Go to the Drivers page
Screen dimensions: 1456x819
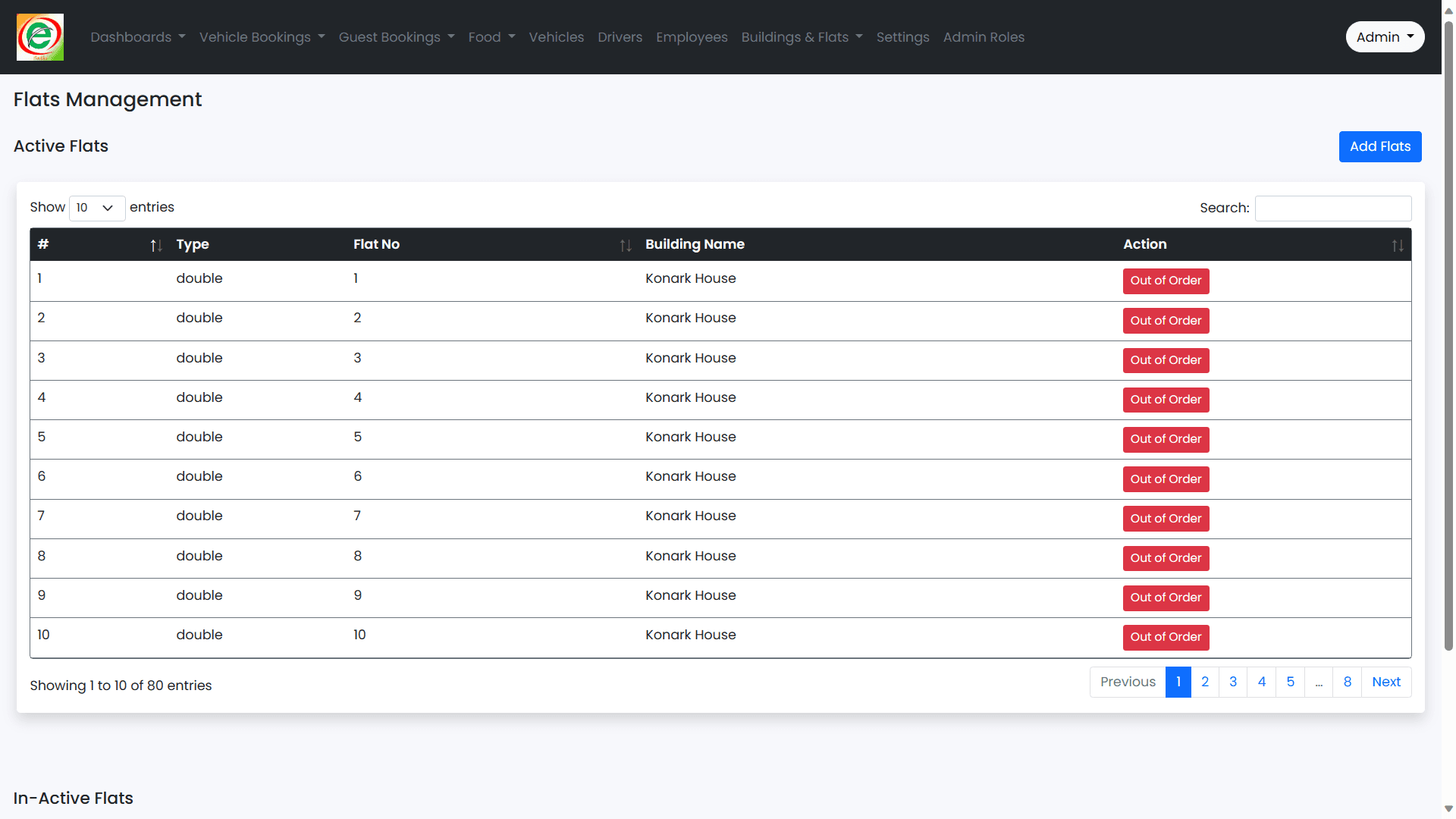[x=620, y=37]
